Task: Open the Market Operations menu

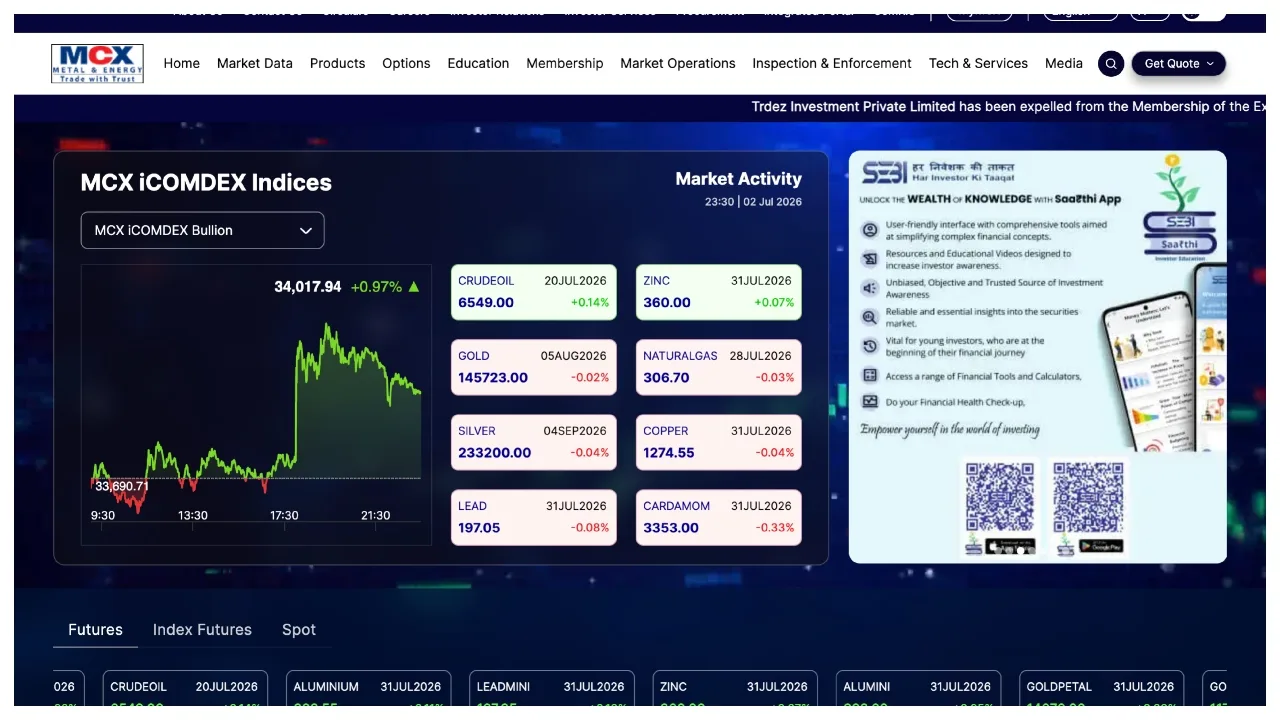Action: 678,63
